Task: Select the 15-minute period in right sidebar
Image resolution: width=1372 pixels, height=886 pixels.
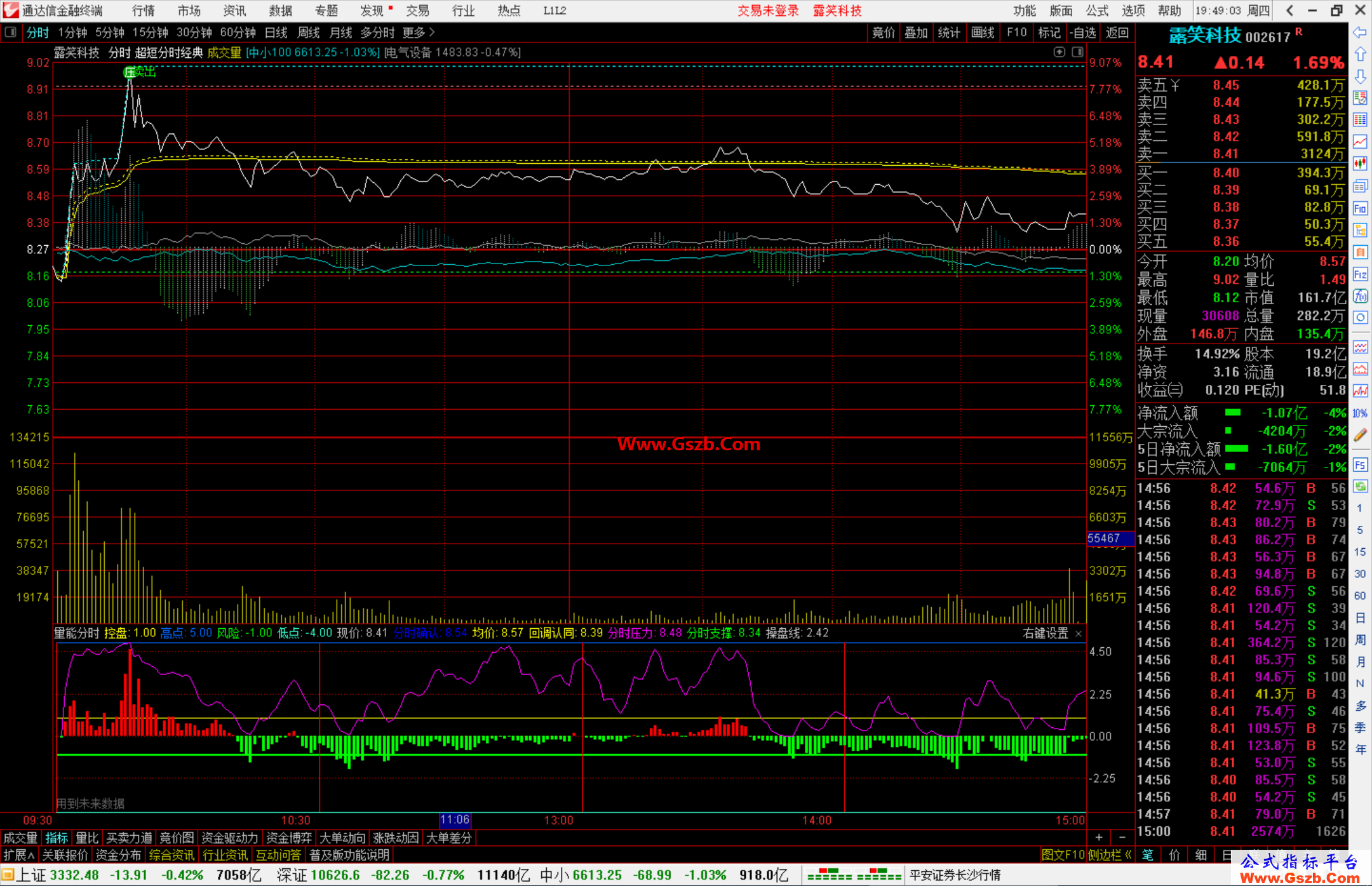Action: point(1360,552)
